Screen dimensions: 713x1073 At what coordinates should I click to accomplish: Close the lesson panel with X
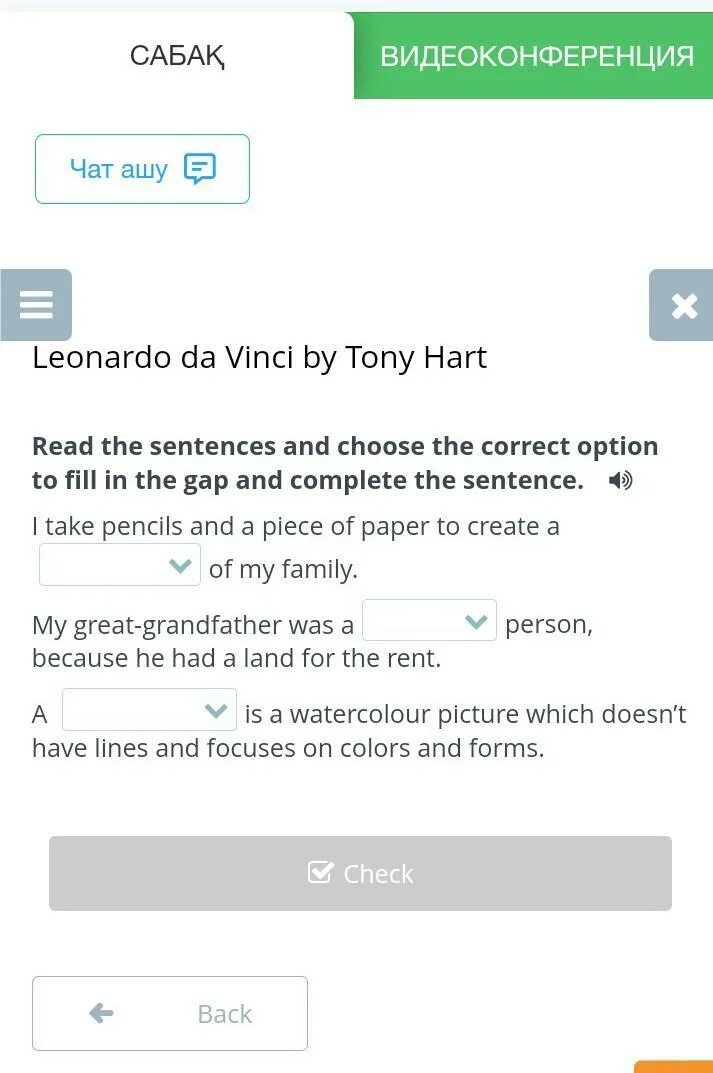pos(682,305)
